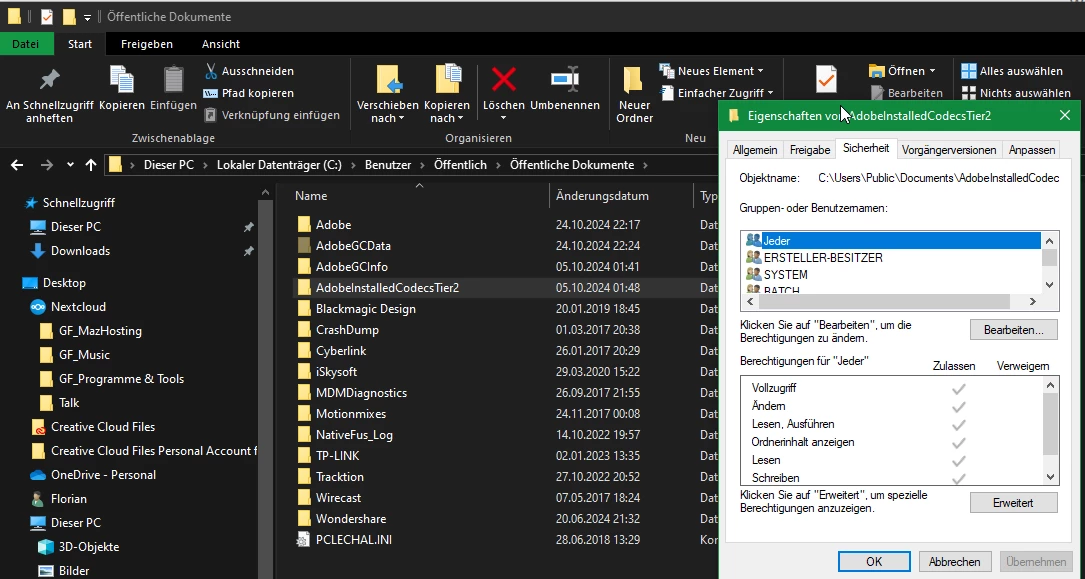Image resolution: width=1085 pixels, height=579 pixels.
Task: Click Bearbeiten in the ribbon Öffnen group
Action: click(906, 93)
